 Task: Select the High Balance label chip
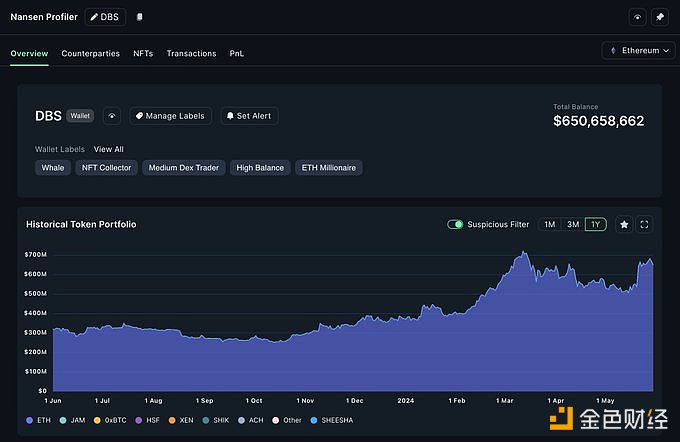[x=260, y=168]
